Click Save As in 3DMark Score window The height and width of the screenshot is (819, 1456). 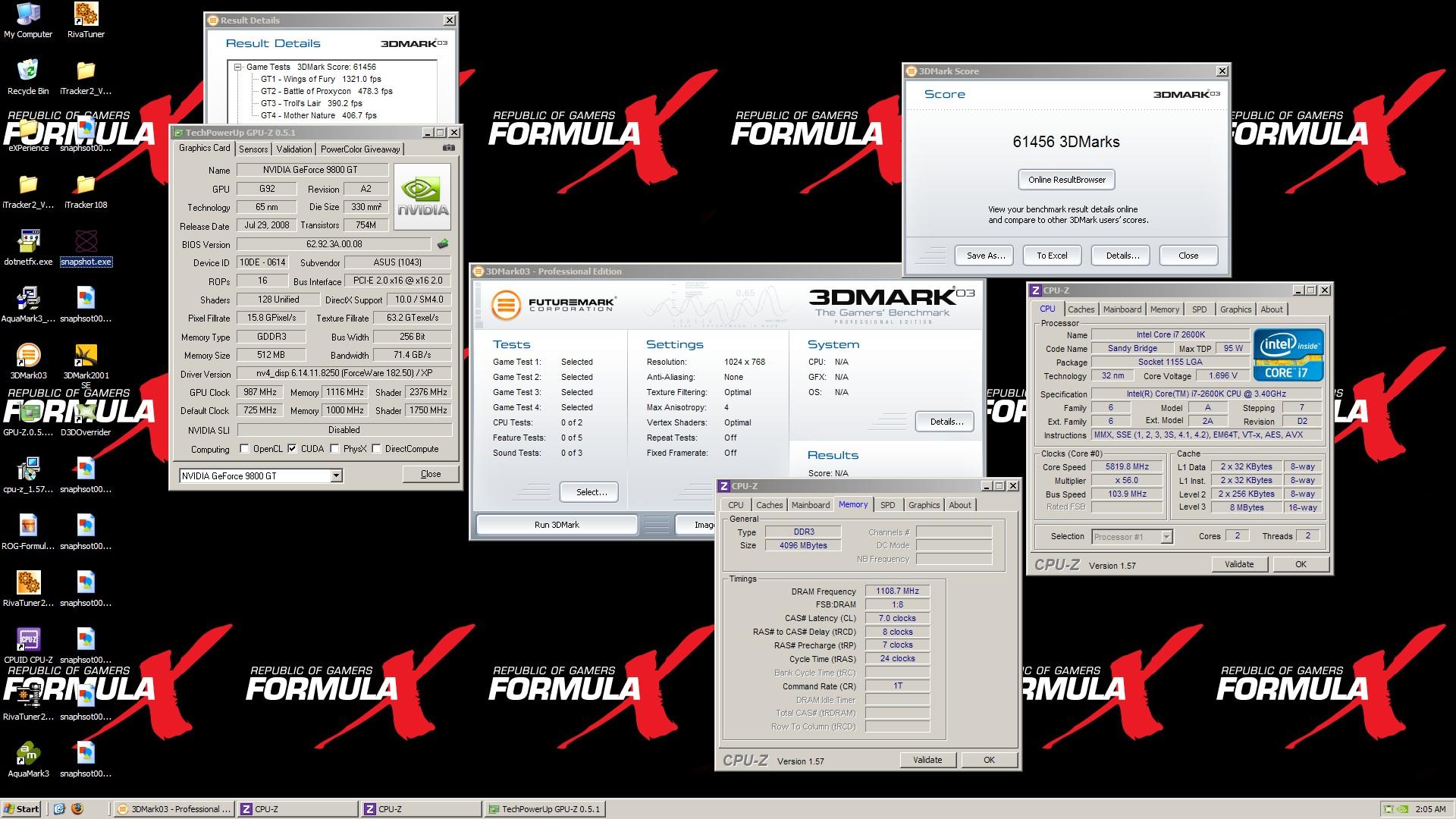986,256
